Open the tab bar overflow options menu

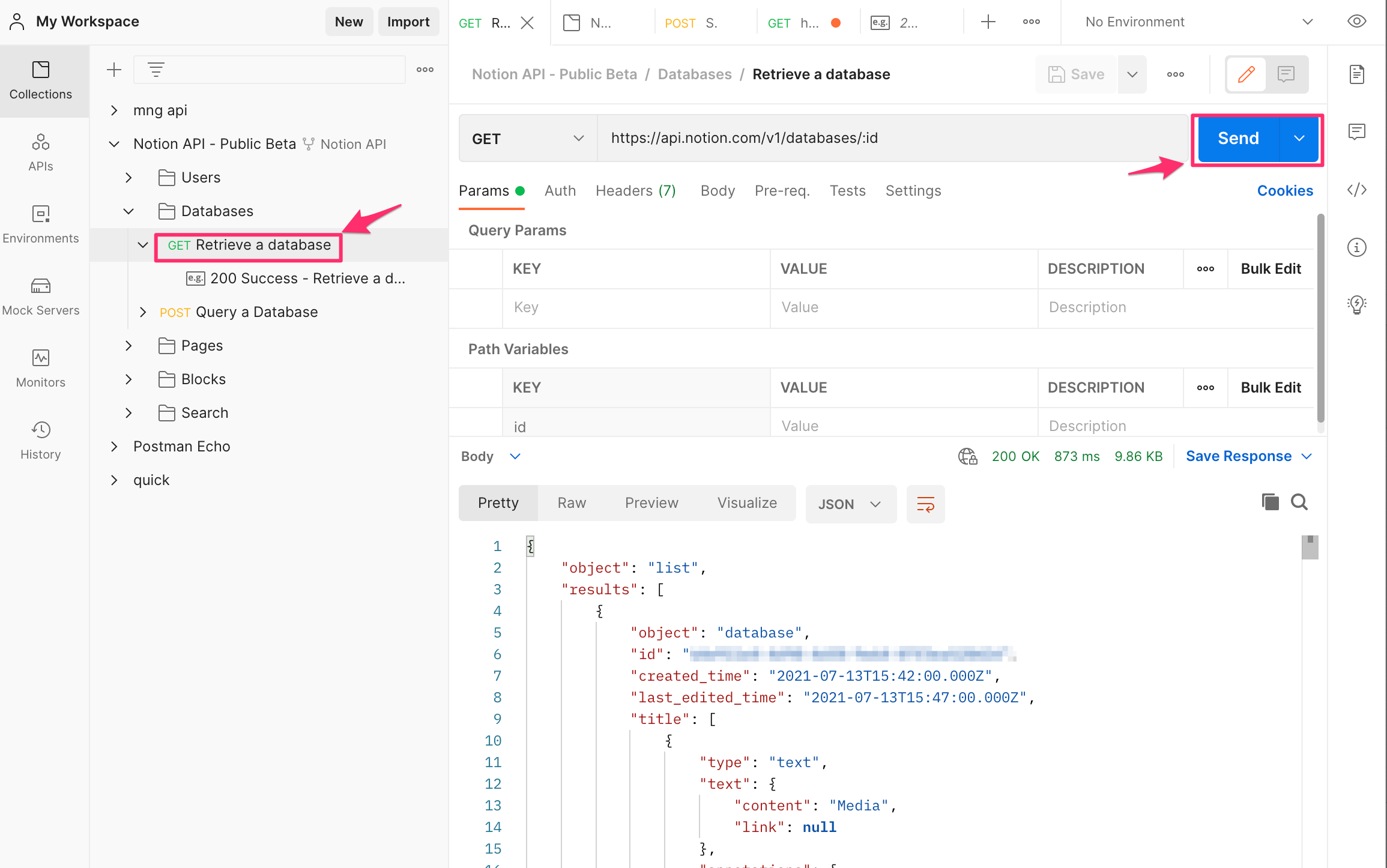click(1032, 22)
